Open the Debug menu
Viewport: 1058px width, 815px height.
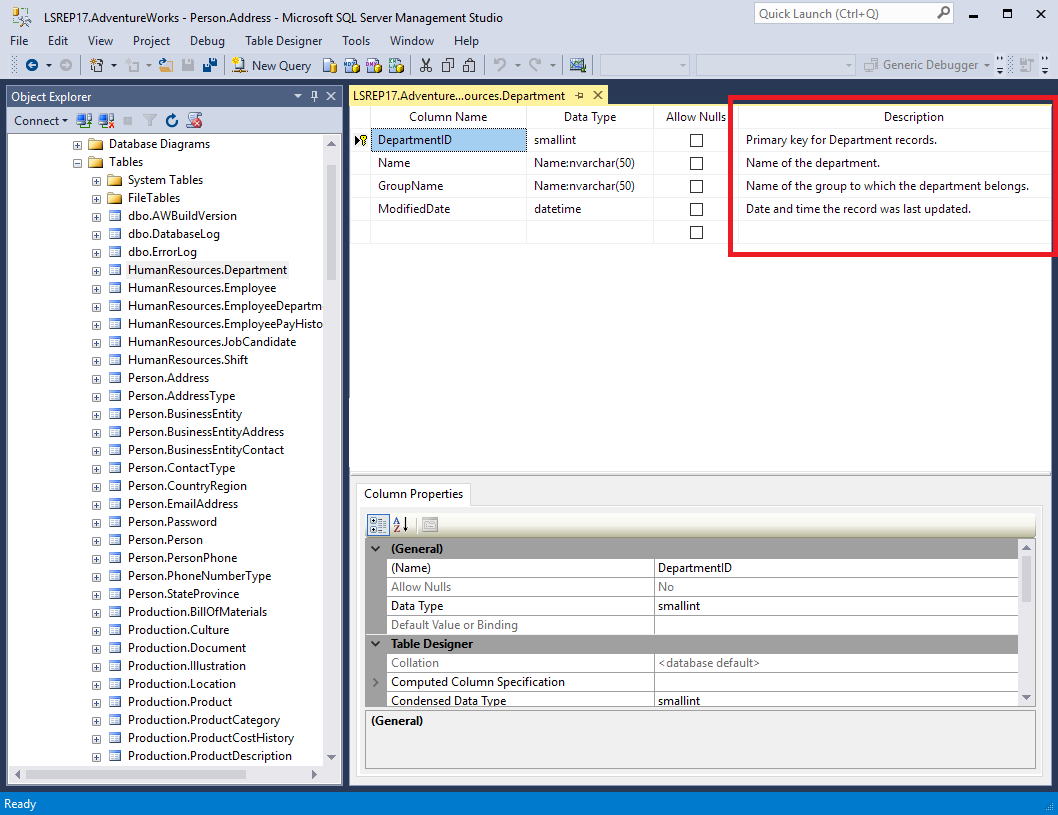pyautogui.click(x=207, y=41)
